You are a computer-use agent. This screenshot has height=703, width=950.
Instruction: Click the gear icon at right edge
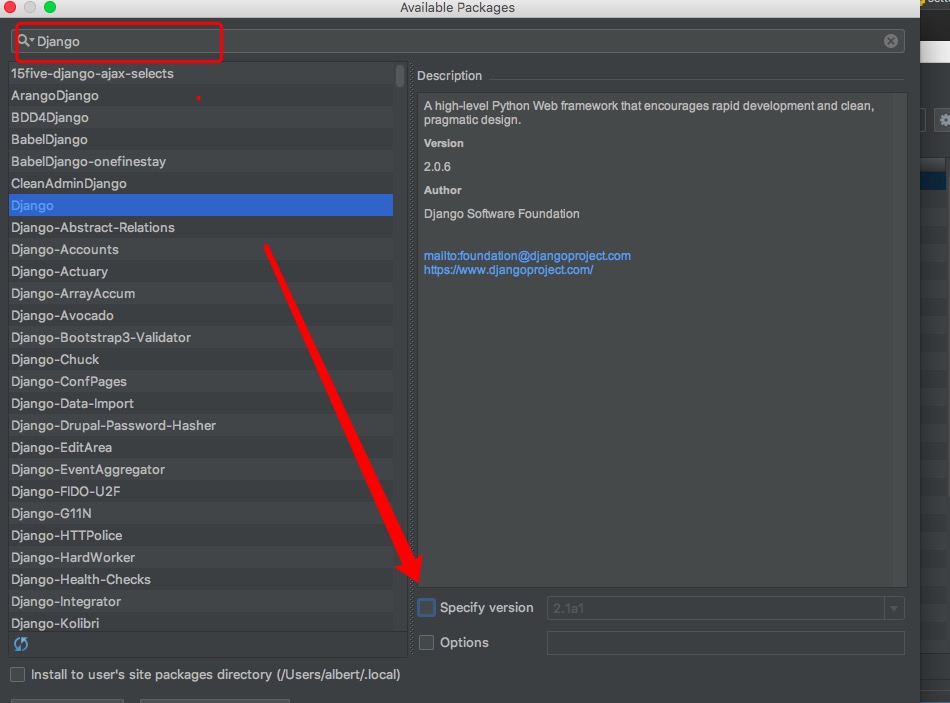click(x=944, y=121)
